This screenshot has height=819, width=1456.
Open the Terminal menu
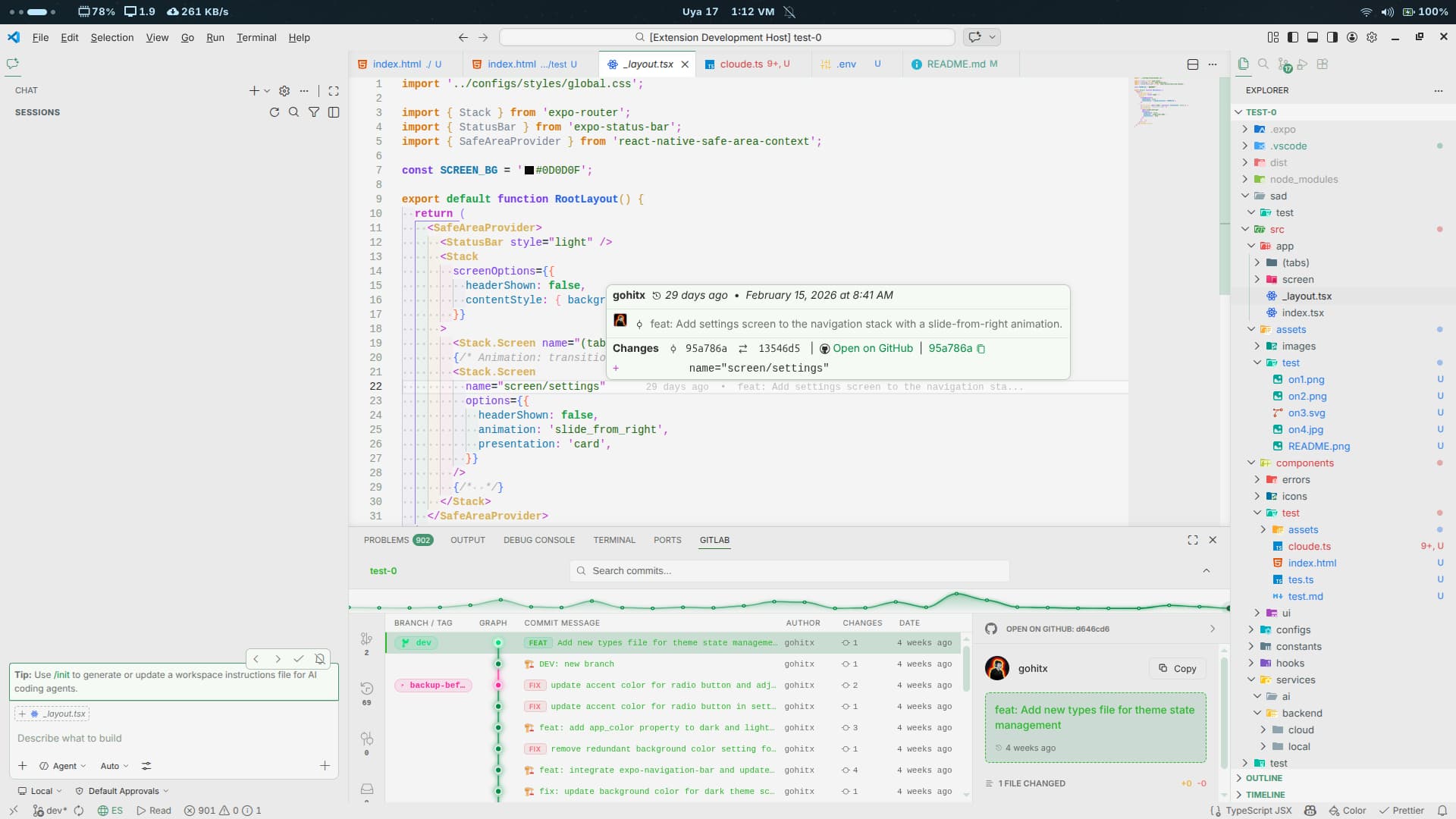click(256, 37)
